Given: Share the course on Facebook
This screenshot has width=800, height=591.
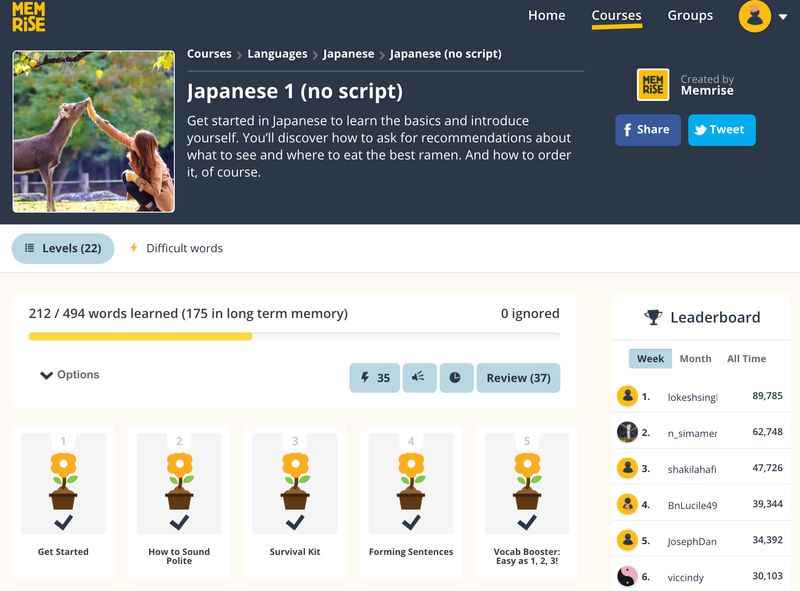Looking at the screenshot, I should (x=647, y=130).
